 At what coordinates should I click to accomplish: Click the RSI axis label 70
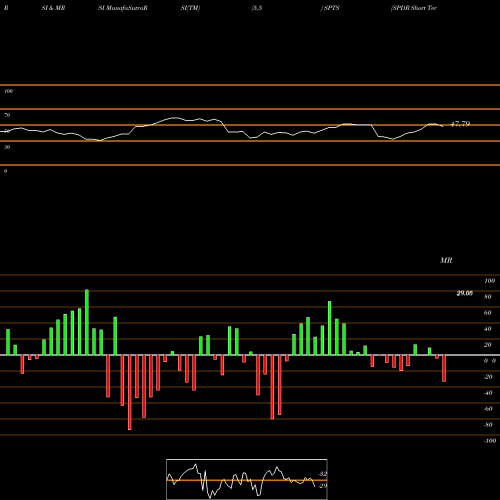pyautogui.click(x=7, y=115)
